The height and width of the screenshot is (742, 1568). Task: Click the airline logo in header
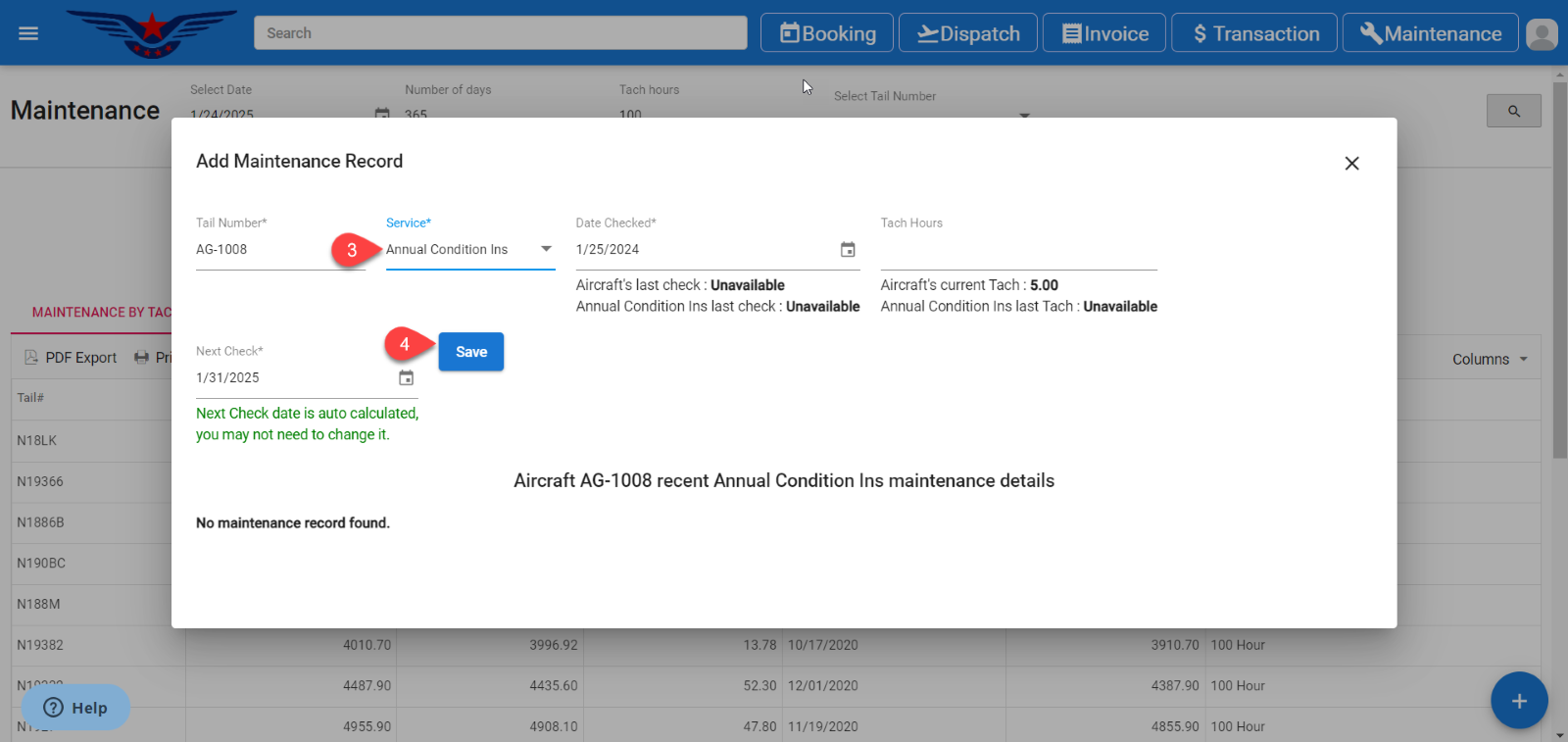[x=152, y=32]
